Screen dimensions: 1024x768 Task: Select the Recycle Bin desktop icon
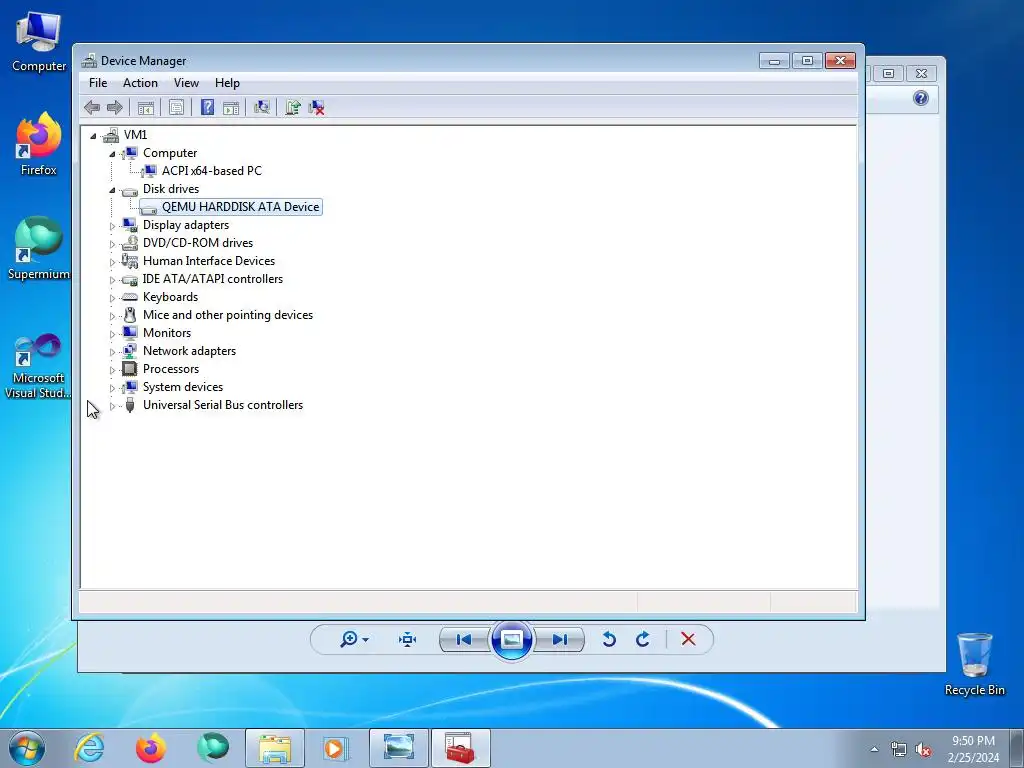[x=974, y=664]
